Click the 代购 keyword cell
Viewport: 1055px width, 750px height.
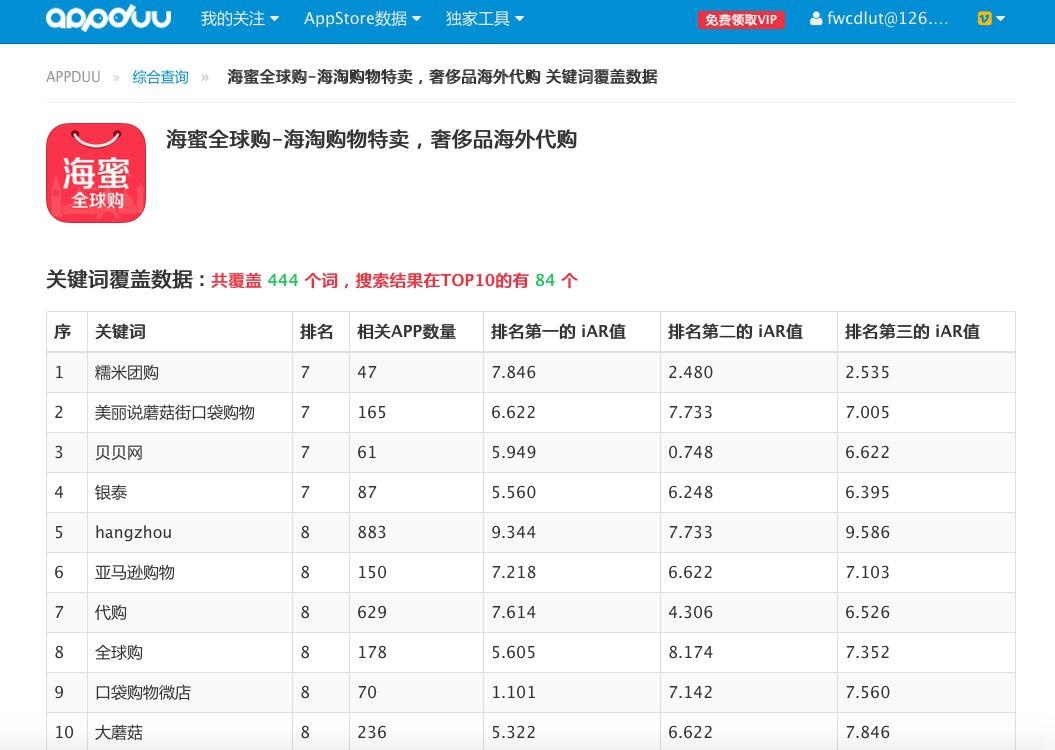111,612
